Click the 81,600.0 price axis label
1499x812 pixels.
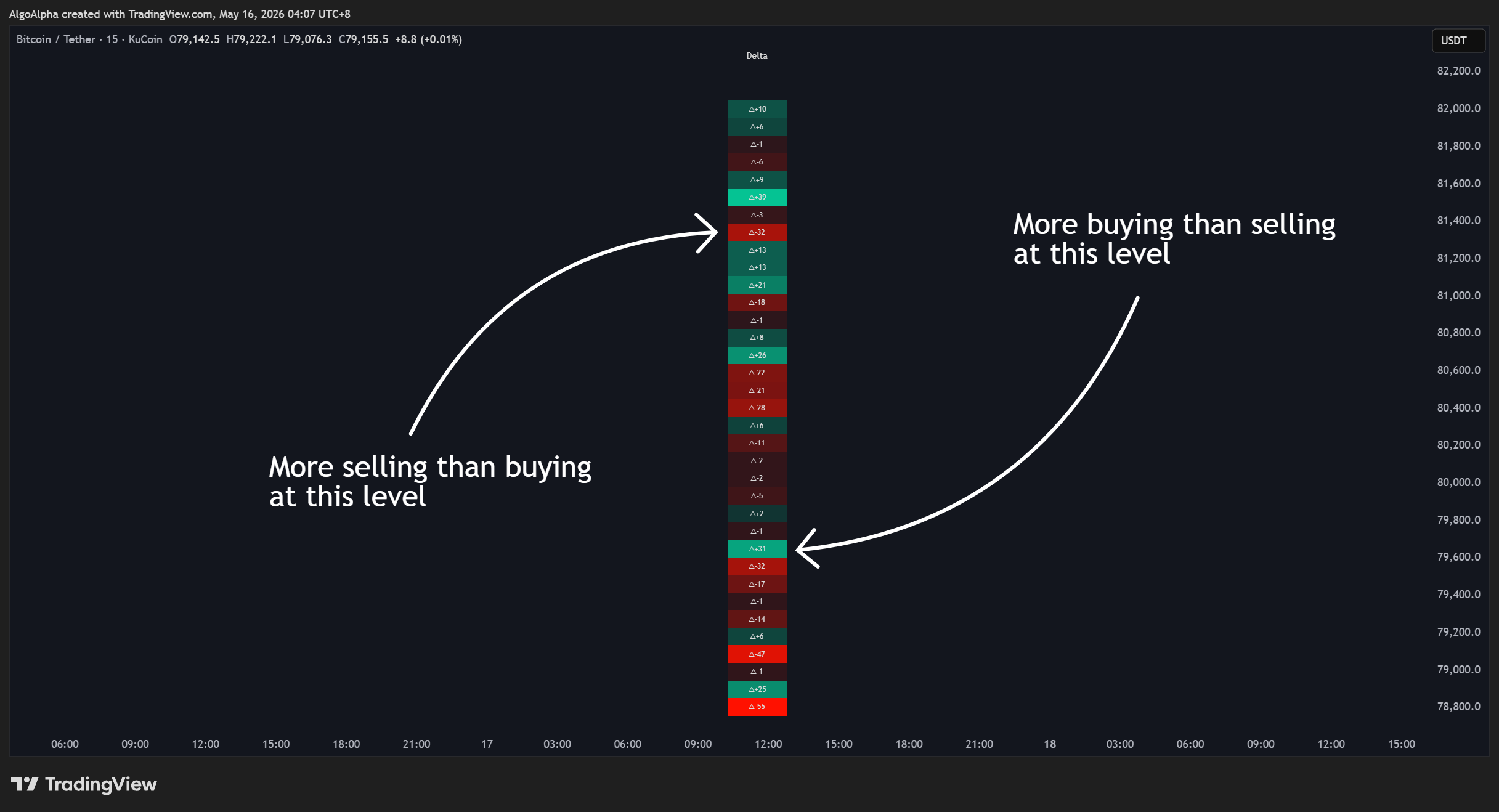(x=1458, y=184)
